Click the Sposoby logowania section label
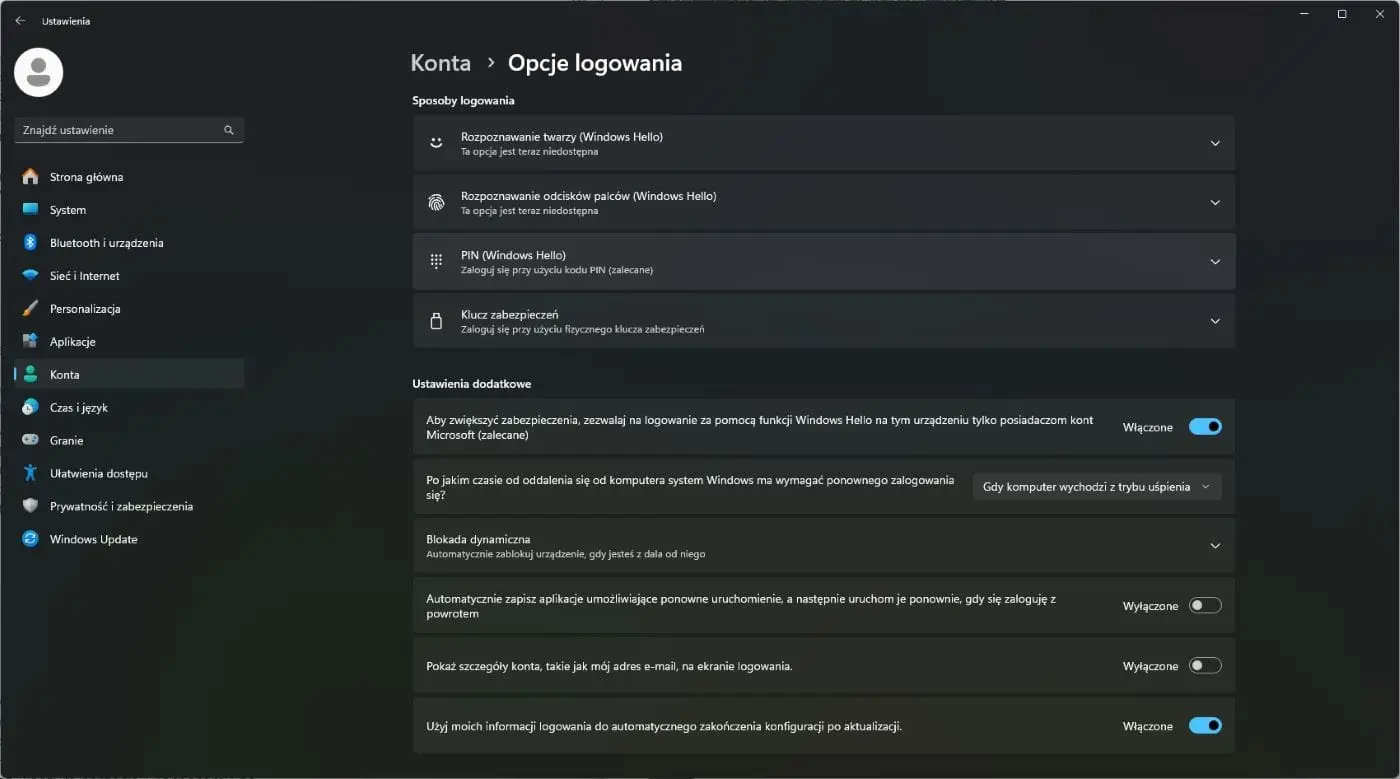 [463, 101]
